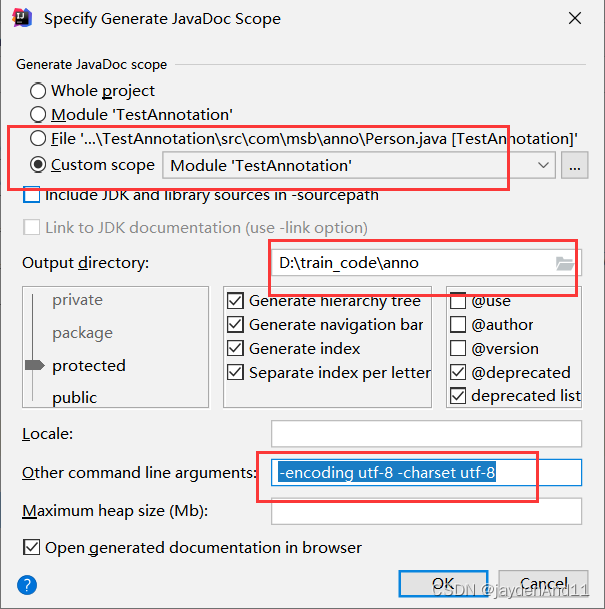
Task: Select Module 'TestAnnotation' radio option
Action: (x=38, y=115)
